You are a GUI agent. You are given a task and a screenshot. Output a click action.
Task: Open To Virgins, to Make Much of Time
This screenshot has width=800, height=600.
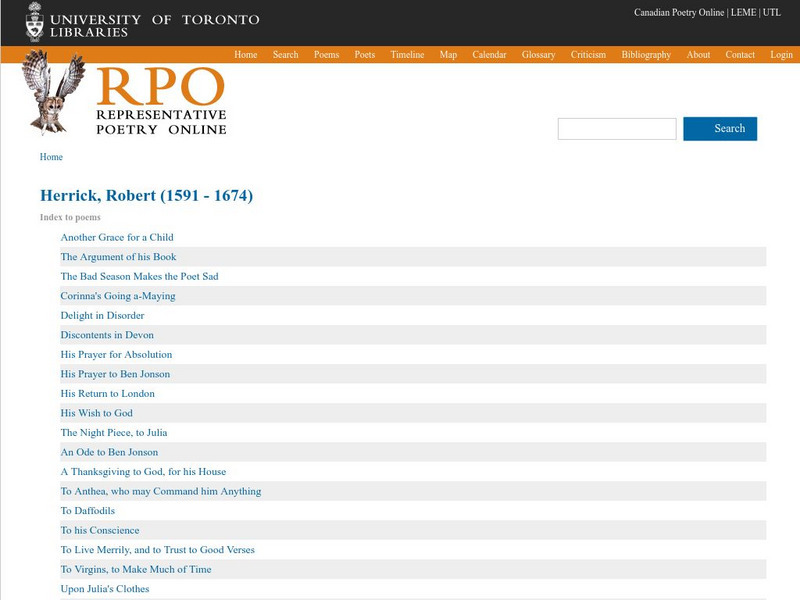click(x=136, y=569)
